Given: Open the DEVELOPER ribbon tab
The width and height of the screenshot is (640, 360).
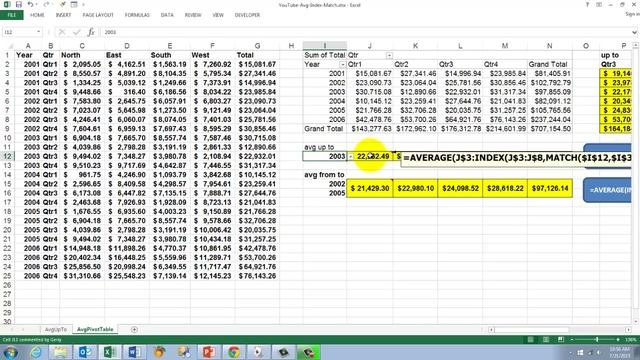Looking at the screenshot, I should coord(247,15).
